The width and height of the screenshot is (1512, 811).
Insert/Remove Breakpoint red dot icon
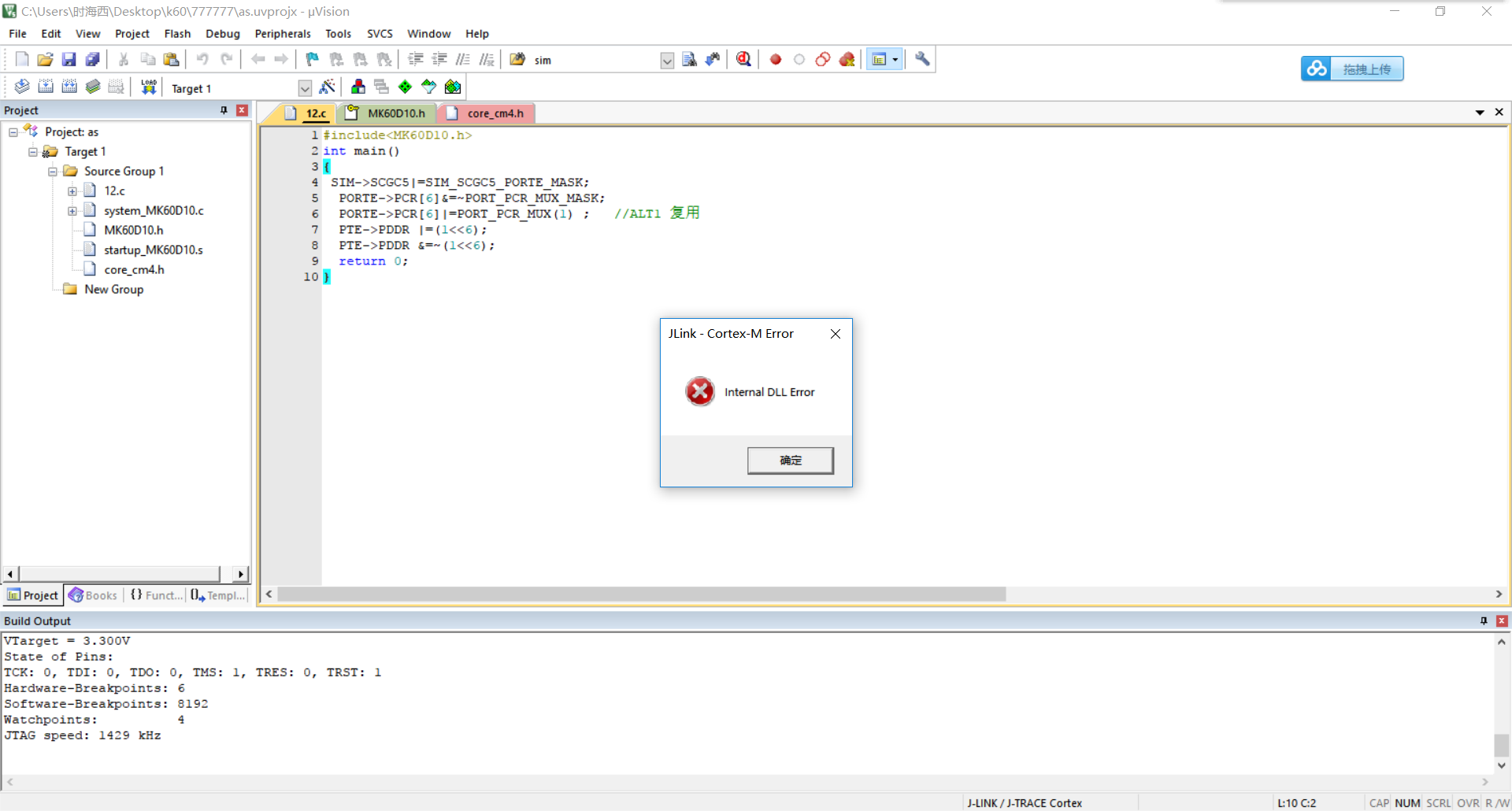coord(776,59)
